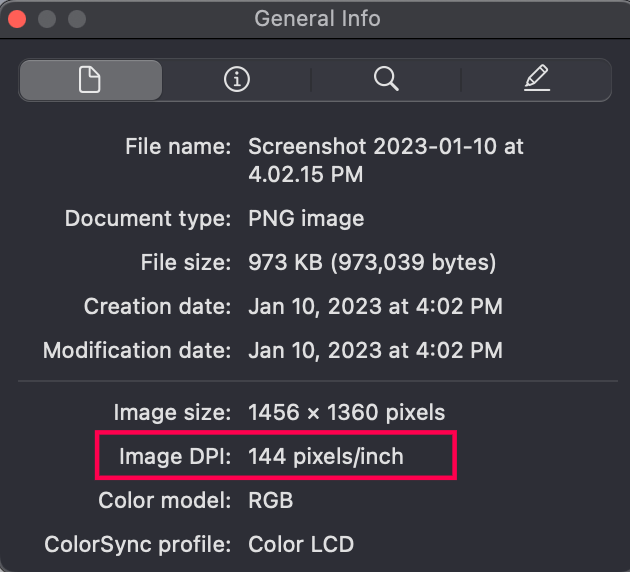The width and height of the screenshot is (630, 572).
Task: Click the "PNG image" document type value
Action: click(x=306, y=218)
